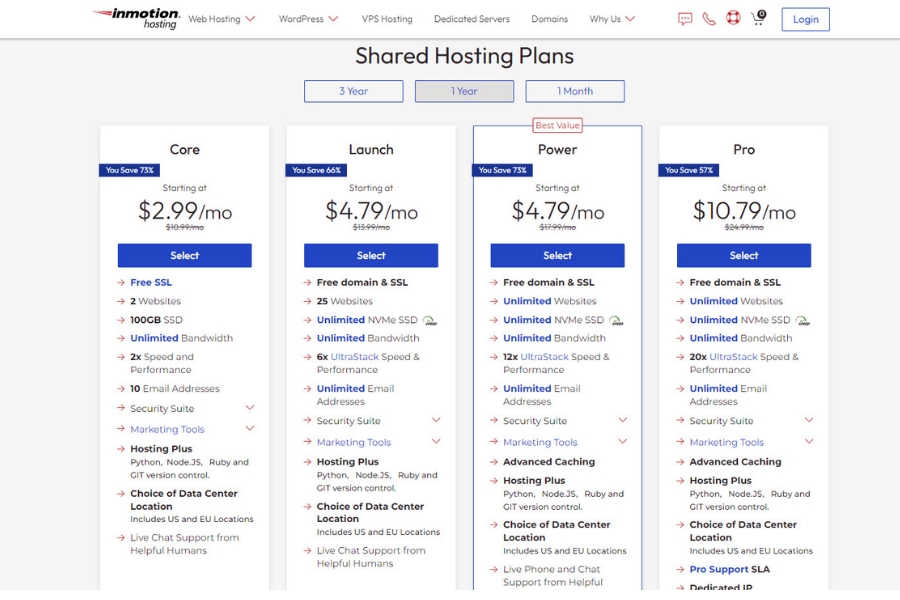
Task: Switch to 3 Year billing tab
Action: coord(354,91)
